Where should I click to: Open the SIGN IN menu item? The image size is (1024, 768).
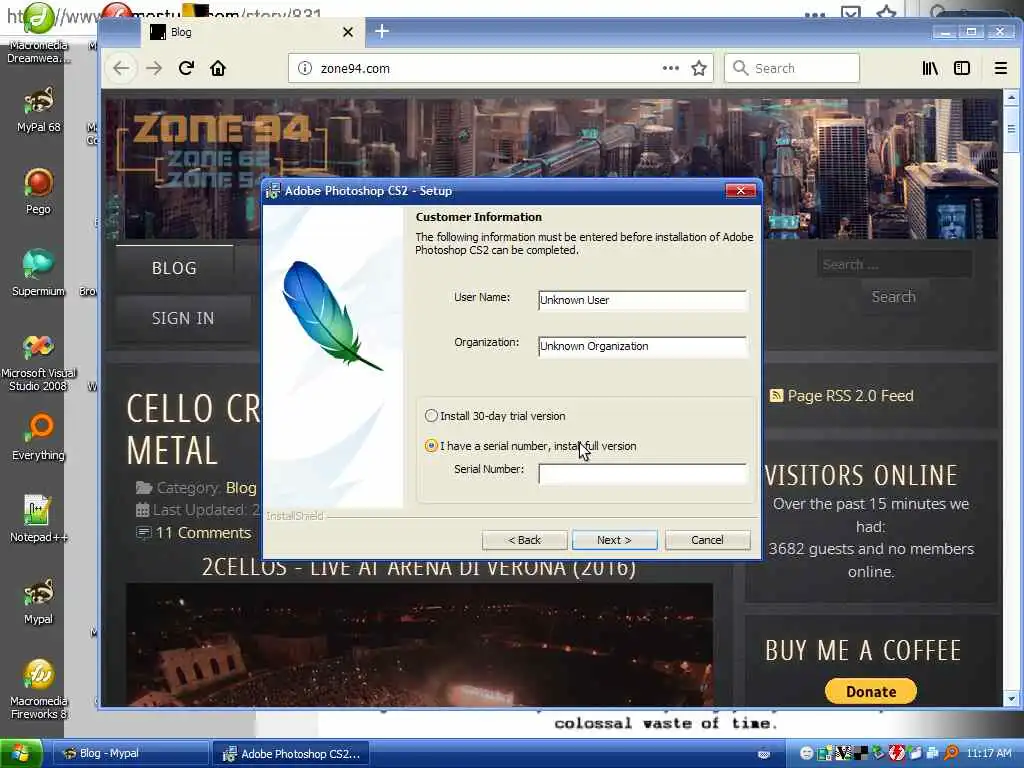click(183, 318)
